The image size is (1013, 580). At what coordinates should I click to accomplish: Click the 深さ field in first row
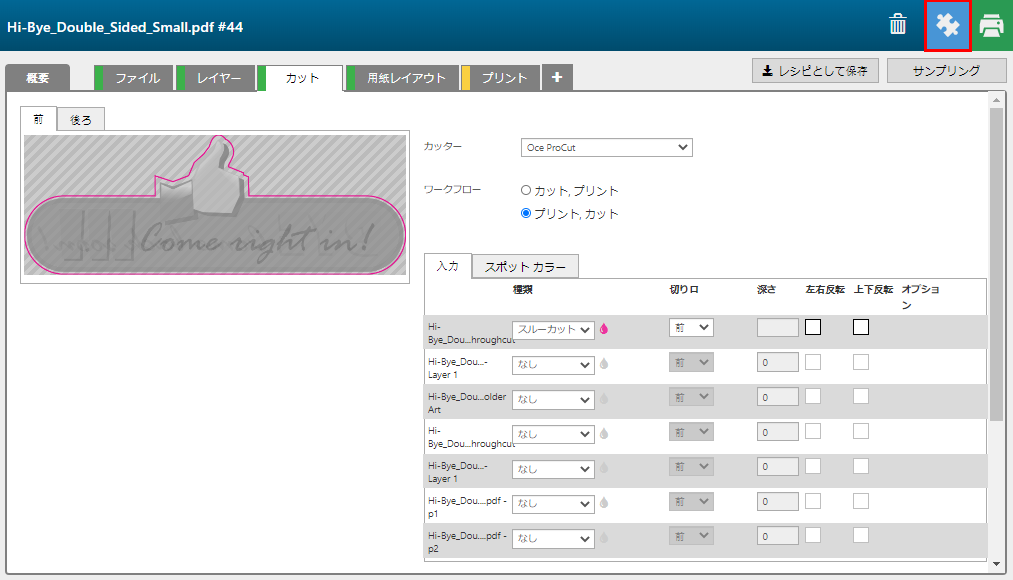coord(777,328)
